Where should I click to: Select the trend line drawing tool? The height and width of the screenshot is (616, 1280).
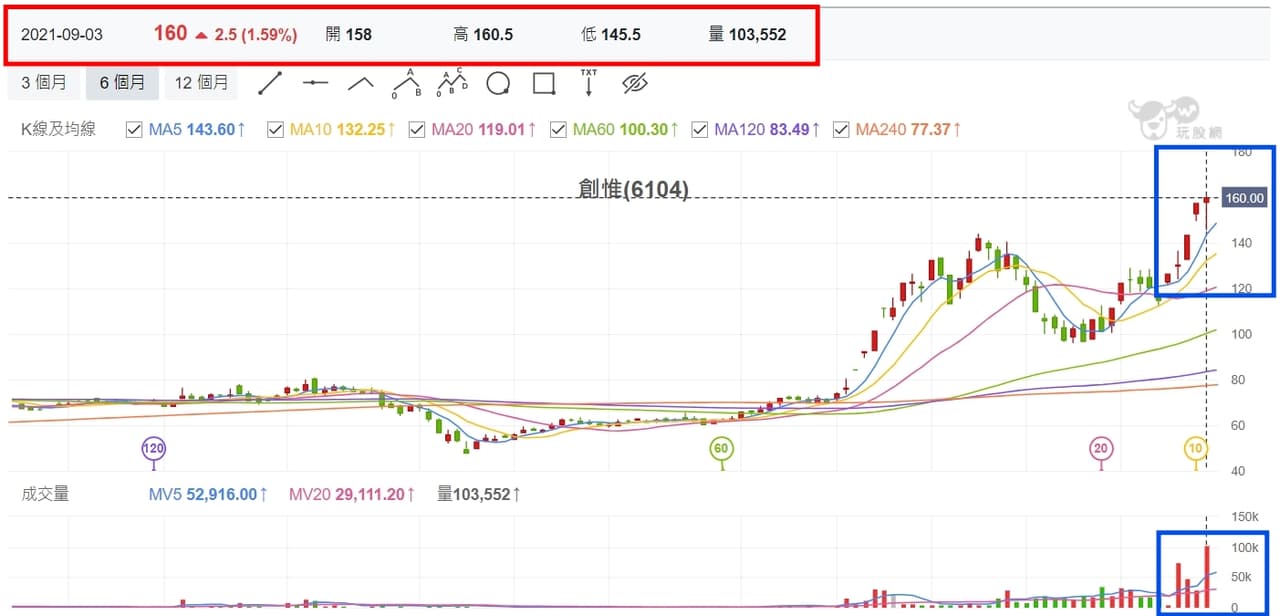[270, 83]
